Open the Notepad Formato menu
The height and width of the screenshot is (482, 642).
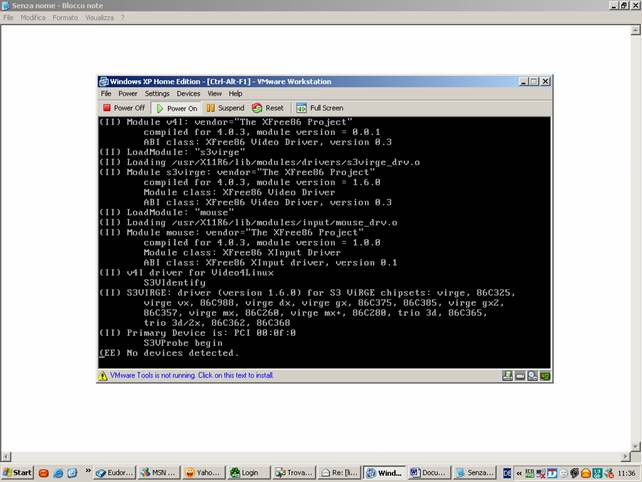pos(66,18)
